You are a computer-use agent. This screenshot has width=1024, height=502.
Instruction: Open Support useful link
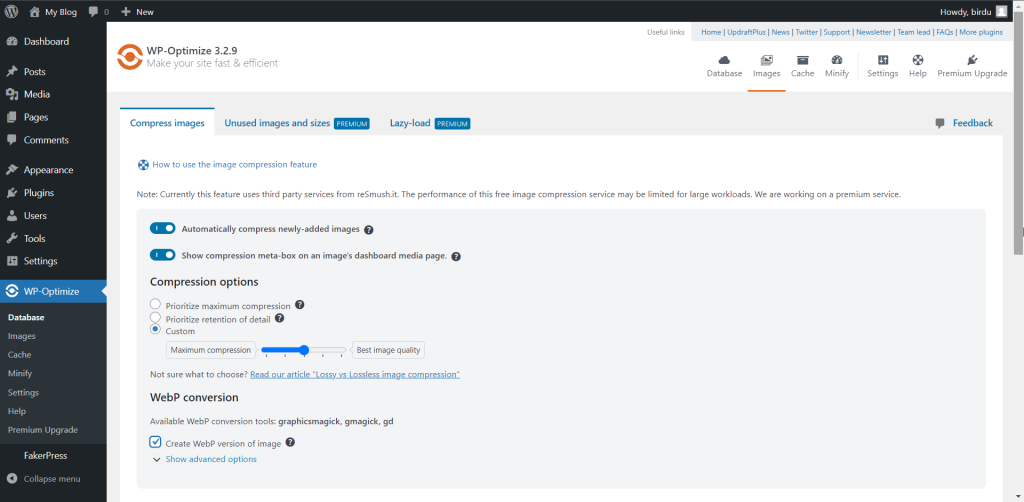(x=837, y=32)
